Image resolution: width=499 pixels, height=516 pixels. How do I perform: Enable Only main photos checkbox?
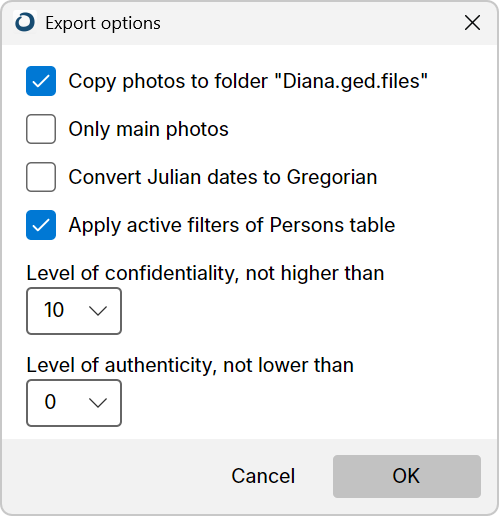click(41, 129)
